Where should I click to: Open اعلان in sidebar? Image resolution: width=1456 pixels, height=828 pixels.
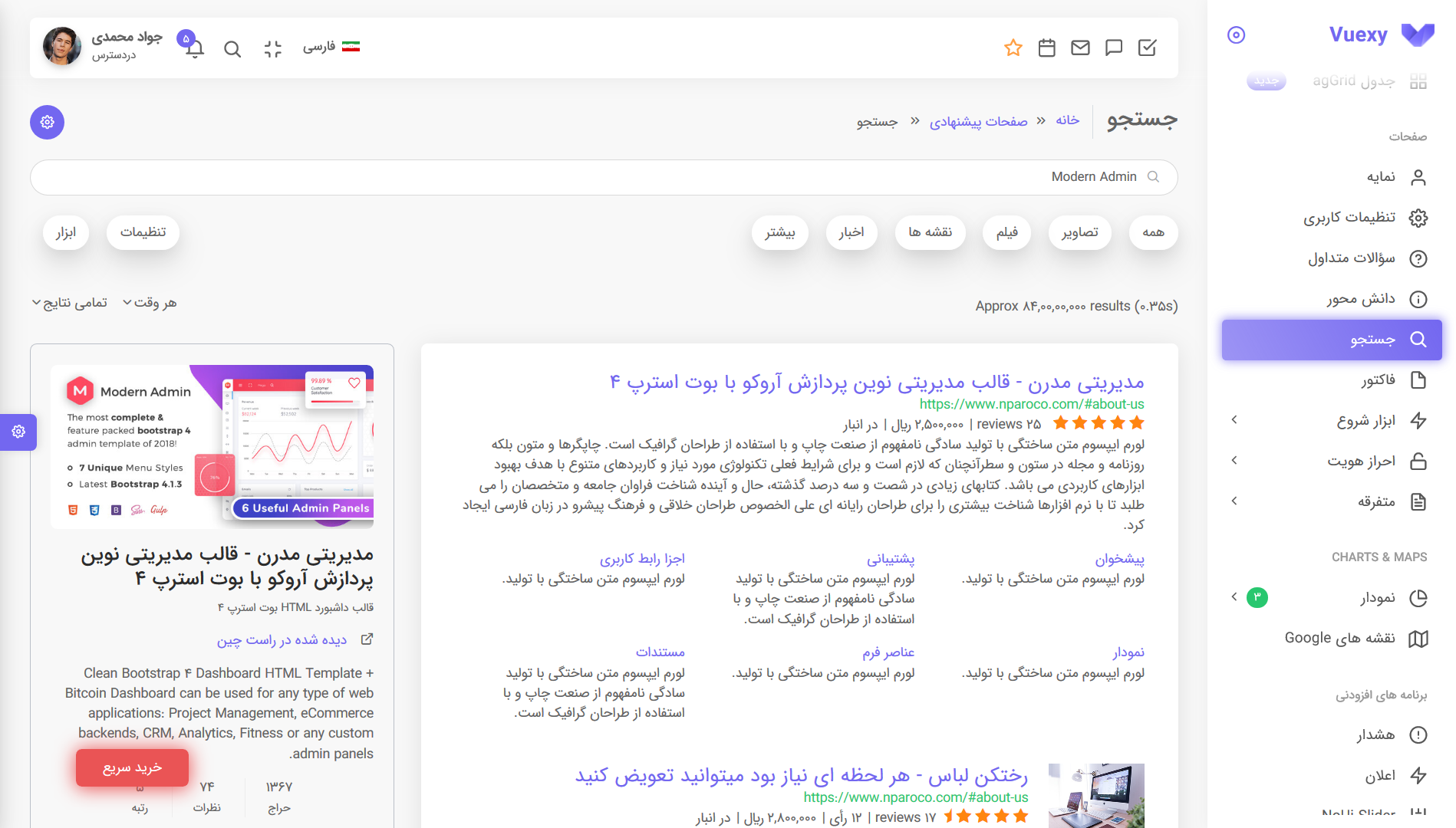coord(1332,776)
